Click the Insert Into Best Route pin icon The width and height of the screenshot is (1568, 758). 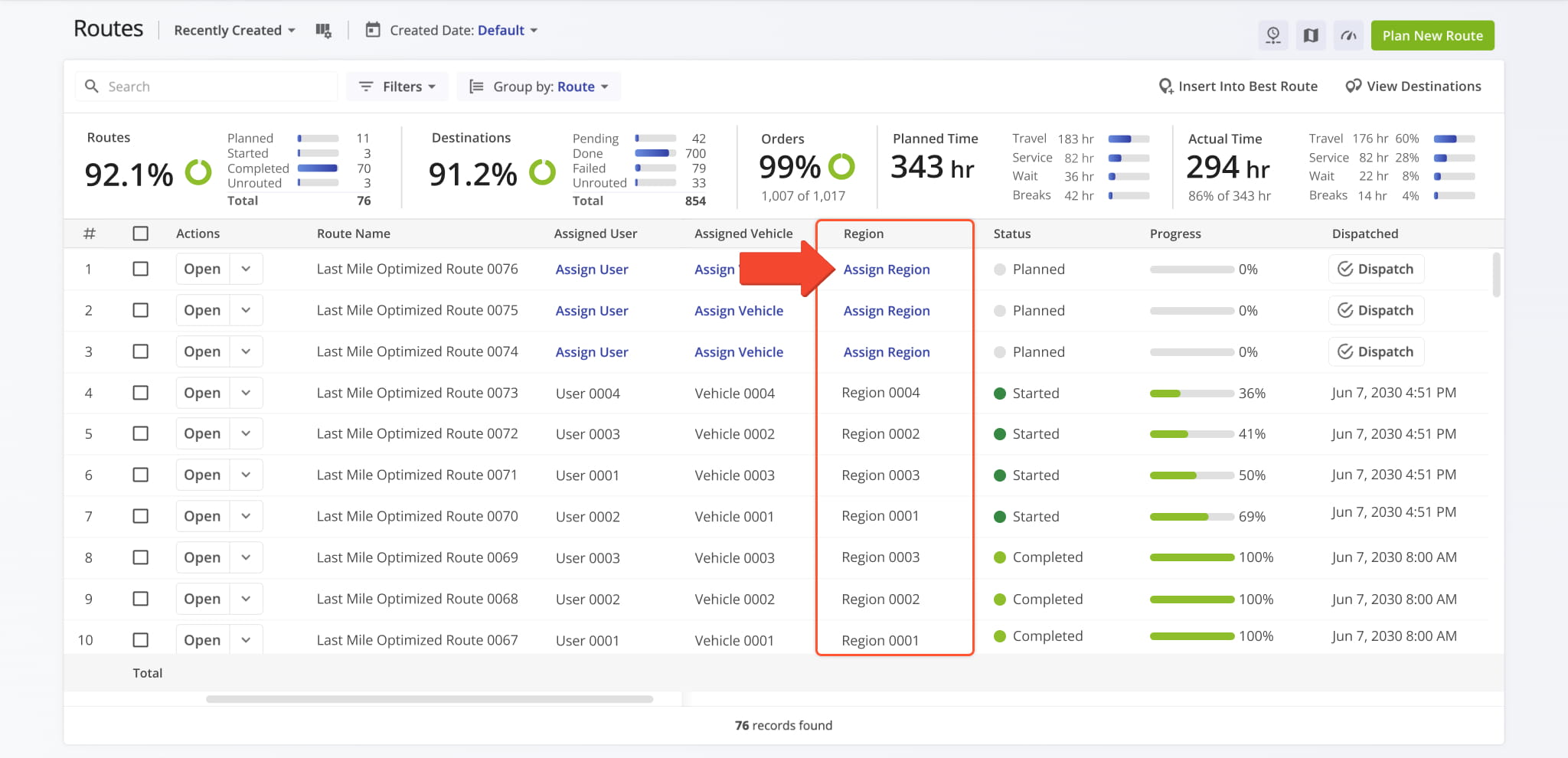tap(1165, 87)
